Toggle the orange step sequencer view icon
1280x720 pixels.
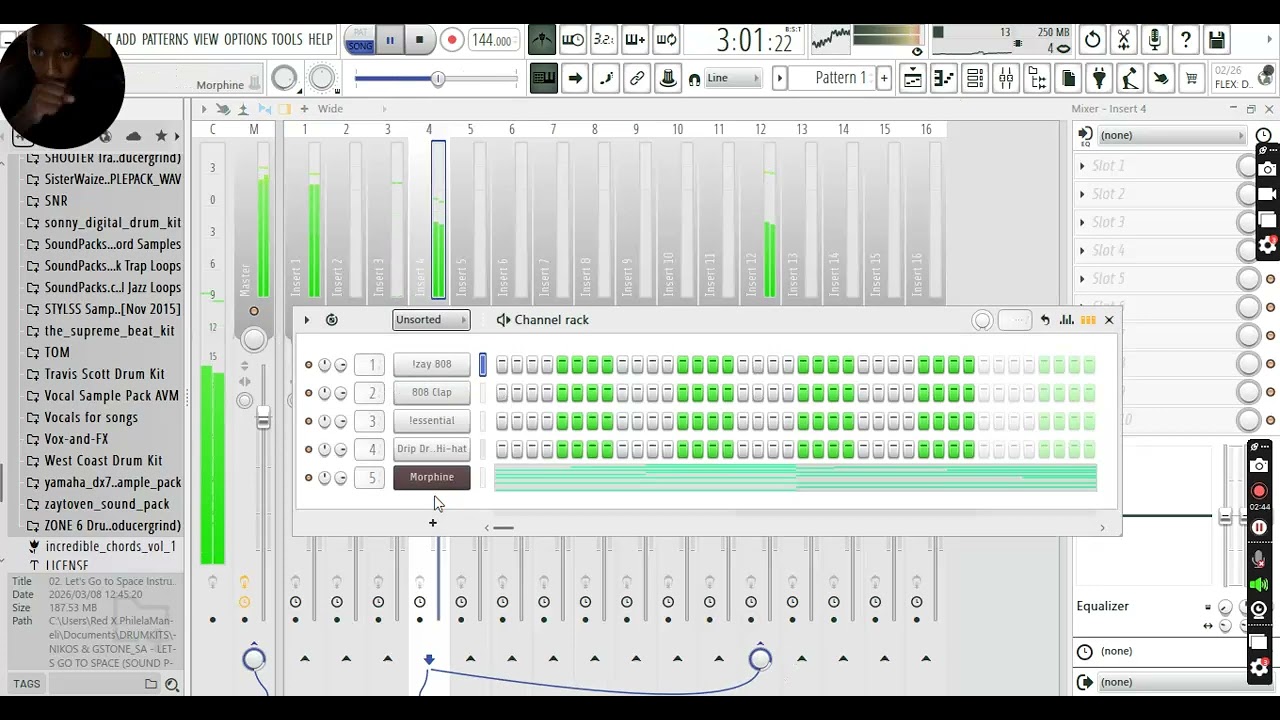[1088, 320]
